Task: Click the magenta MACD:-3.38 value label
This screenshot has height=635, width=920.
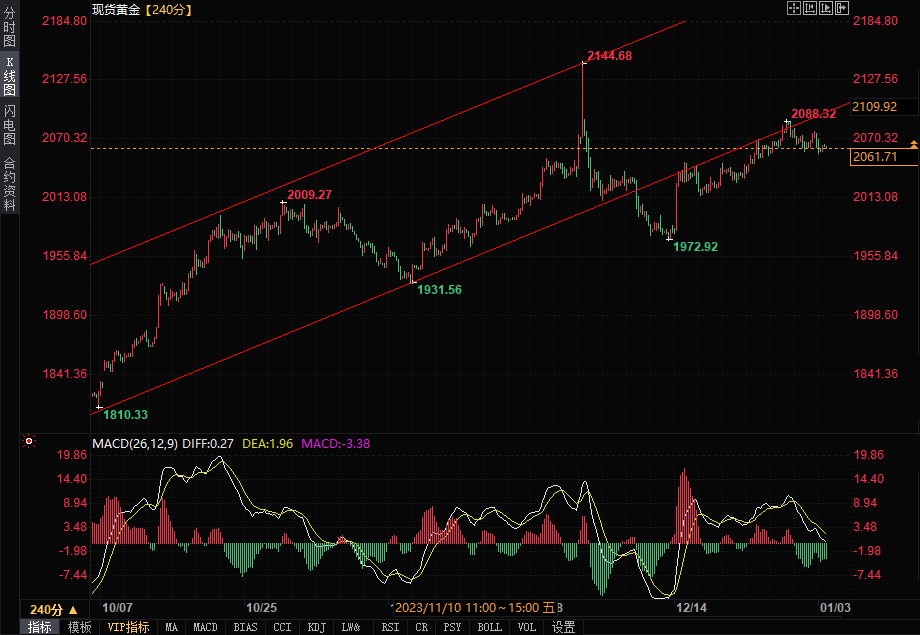Action: (x=336, y=444)
